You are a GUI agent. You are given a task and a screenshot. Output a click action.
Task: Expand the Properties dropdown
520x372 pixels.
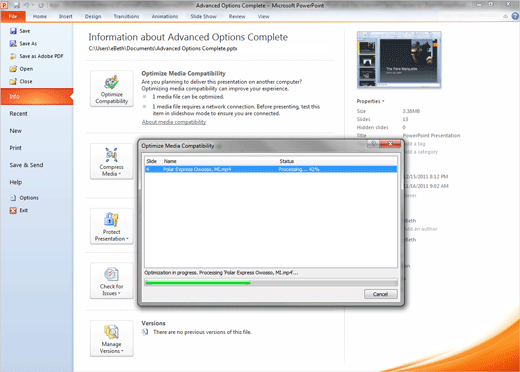point(370,101)
